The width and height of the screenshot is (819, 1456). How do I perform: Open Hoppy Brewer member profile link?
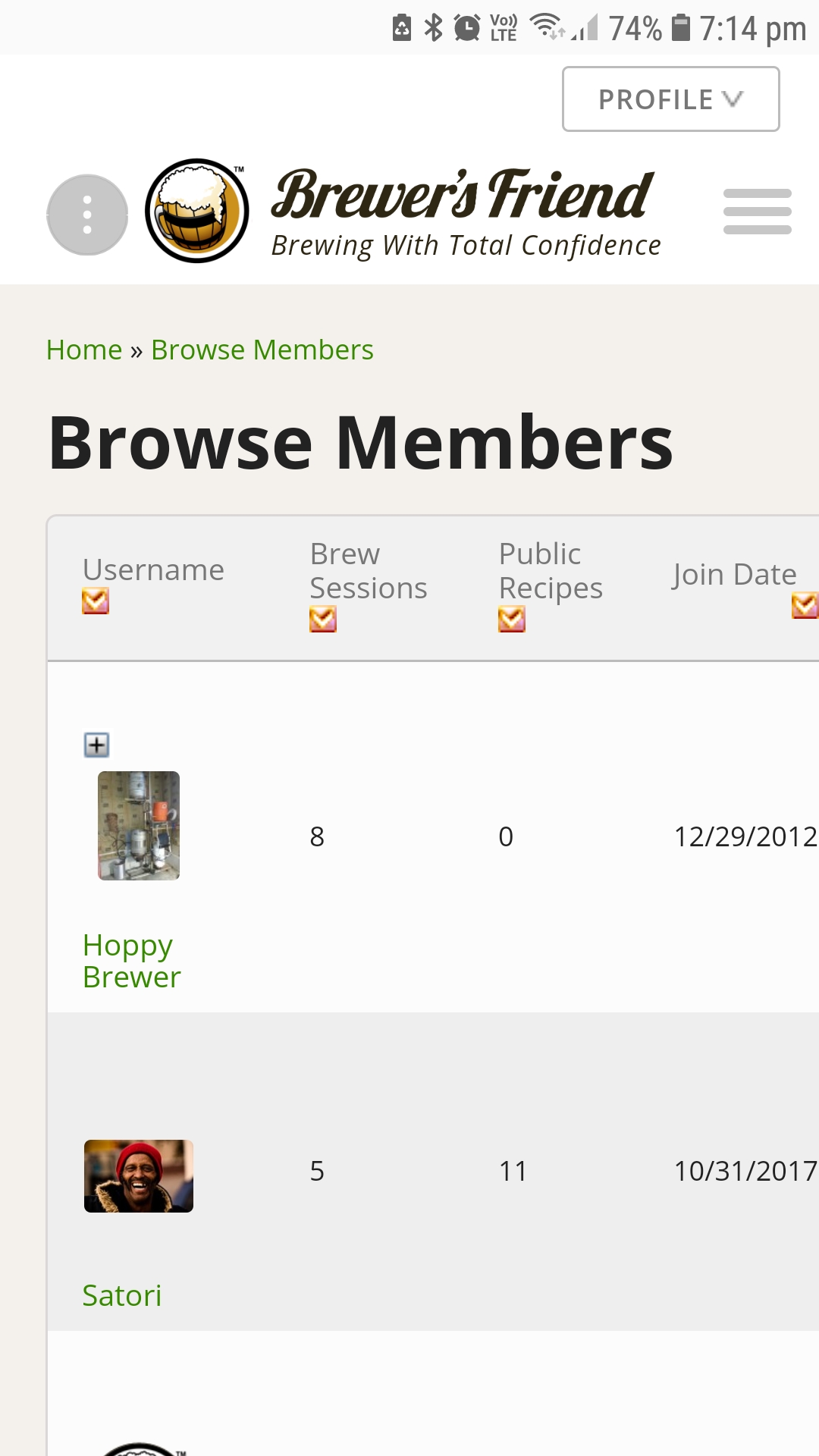(x=131, y=961)
